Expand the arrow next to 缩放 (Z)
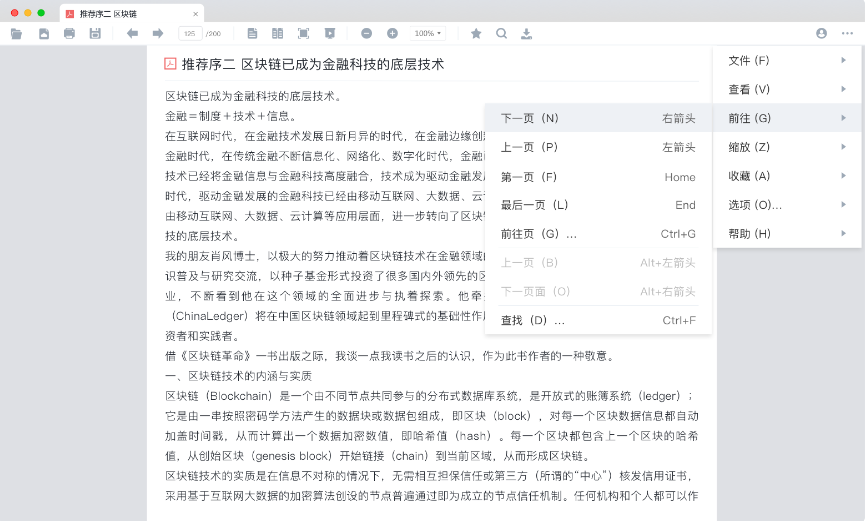Image resolution: width=865 pixels, height=521 pixels. pyautogui.click(x=843, y=147)
